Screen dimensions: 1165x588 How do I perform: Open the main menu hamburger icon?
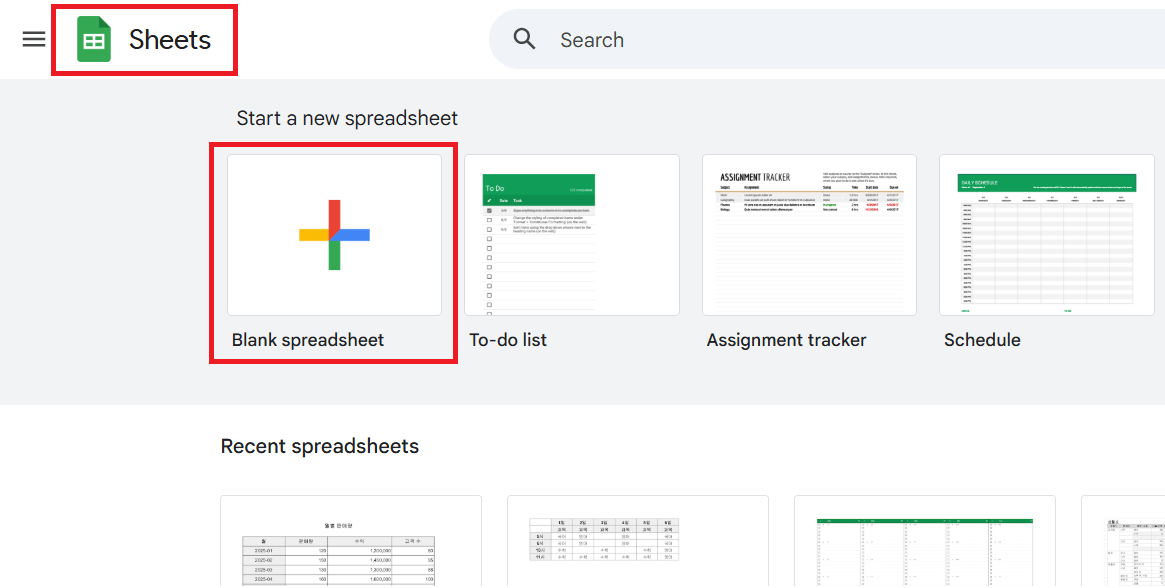pyautogui.click(x=33, y=39)
